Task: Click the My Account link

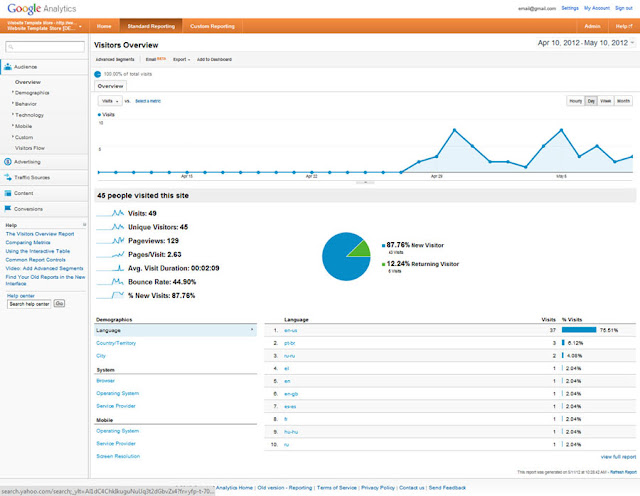Action: (597, 8)
